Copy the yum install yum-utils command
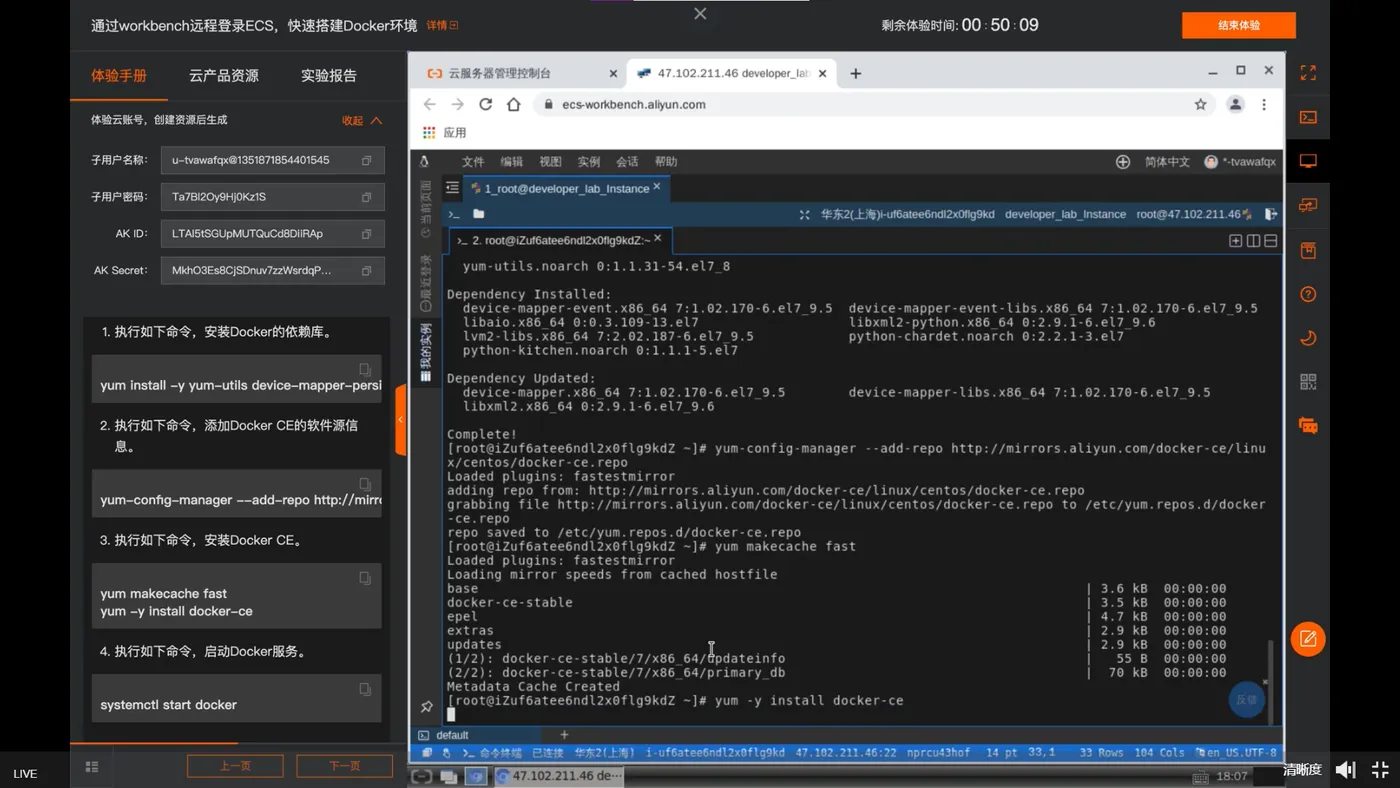 pyautogui.click(x=365, y=369)
